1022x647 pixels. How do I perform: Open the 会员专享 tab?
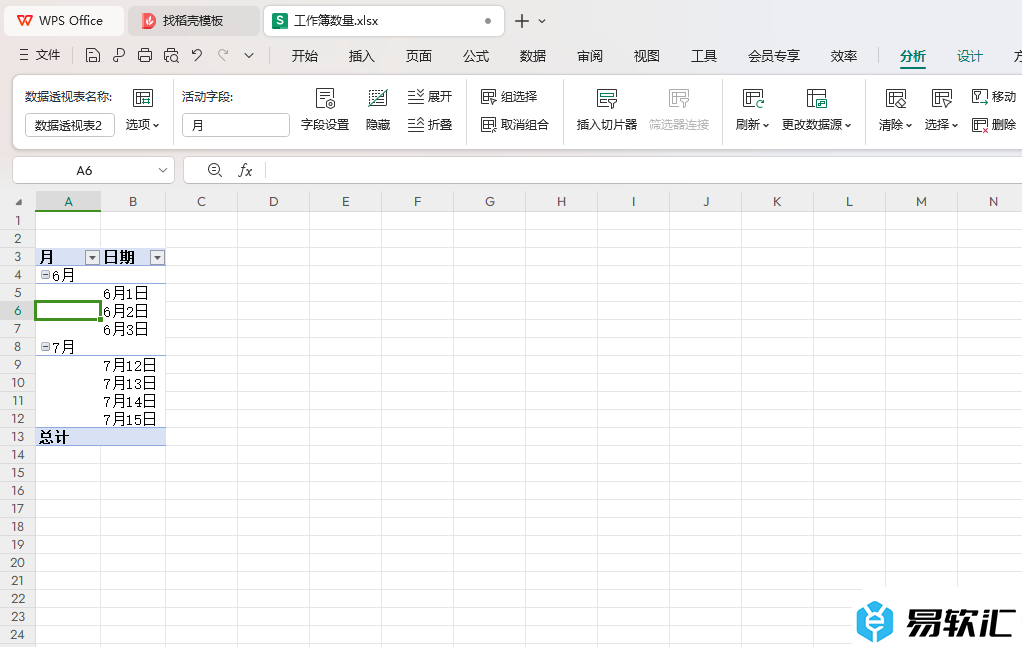point(774,56)
